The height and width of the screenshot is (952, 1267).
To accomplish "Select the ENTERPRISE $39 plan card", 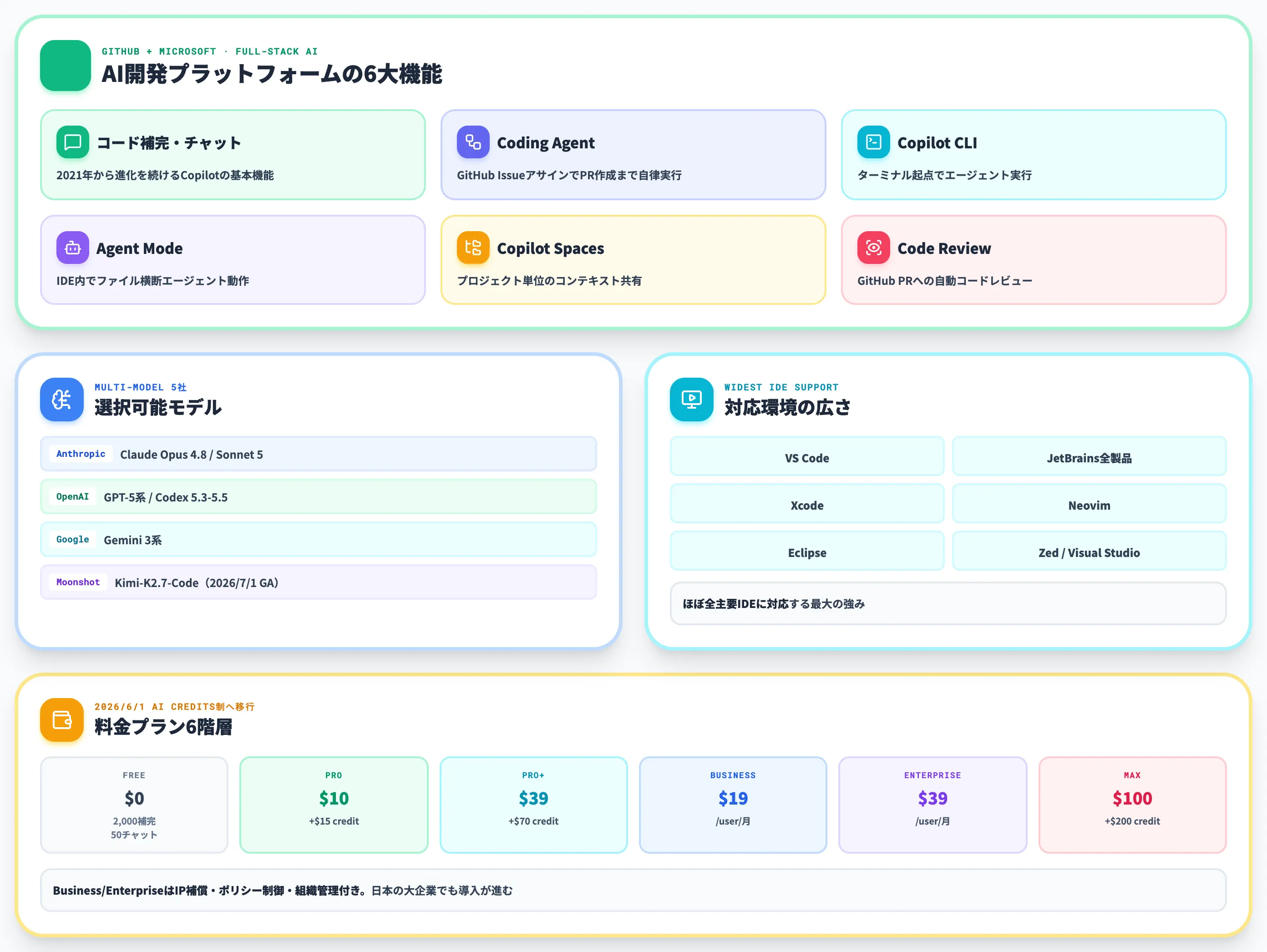I will (x=933, y=804).
